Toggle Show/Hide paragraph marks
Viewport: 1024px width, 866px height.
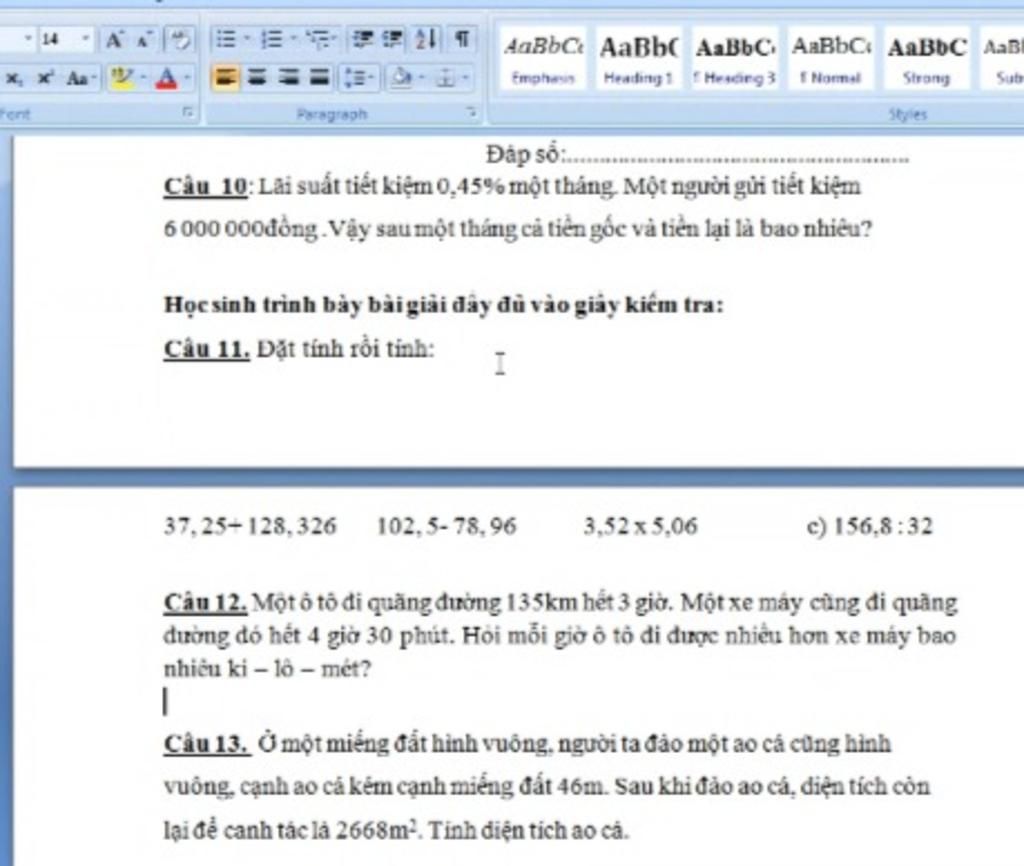[x=462, y=40]
